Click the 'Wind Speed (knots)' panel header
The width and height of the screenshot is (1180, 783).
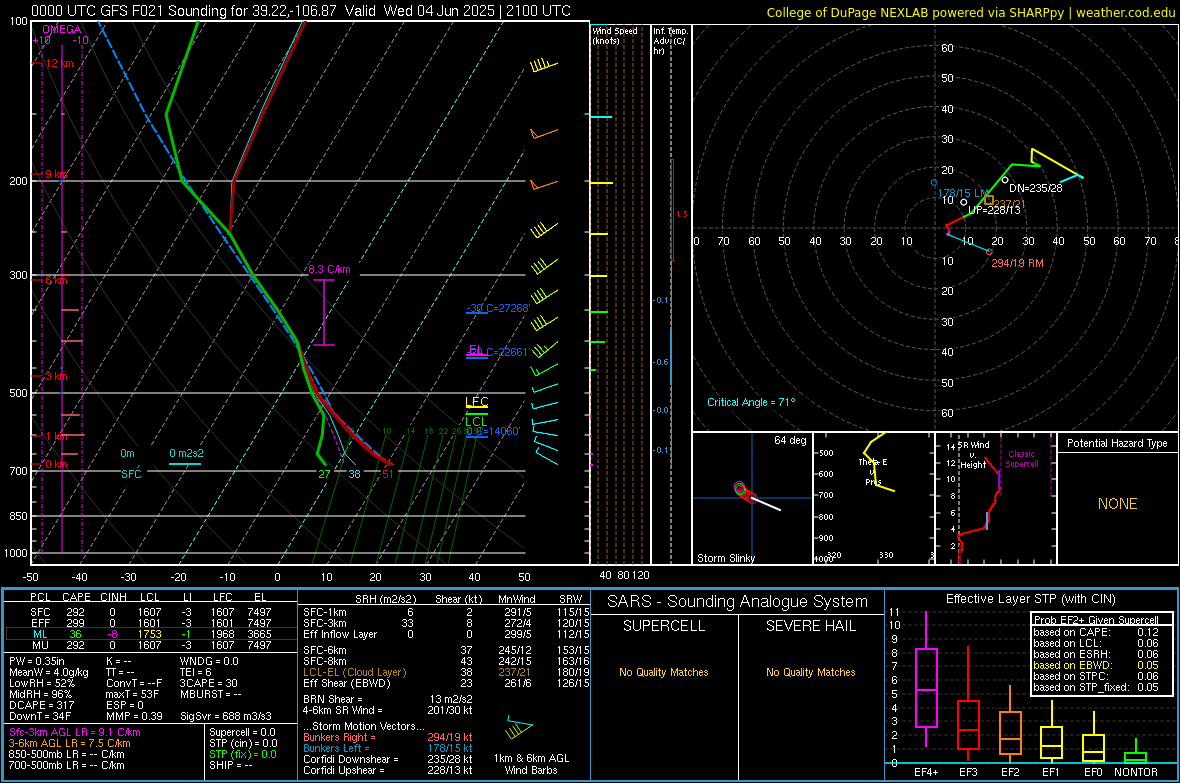(615, 36)
